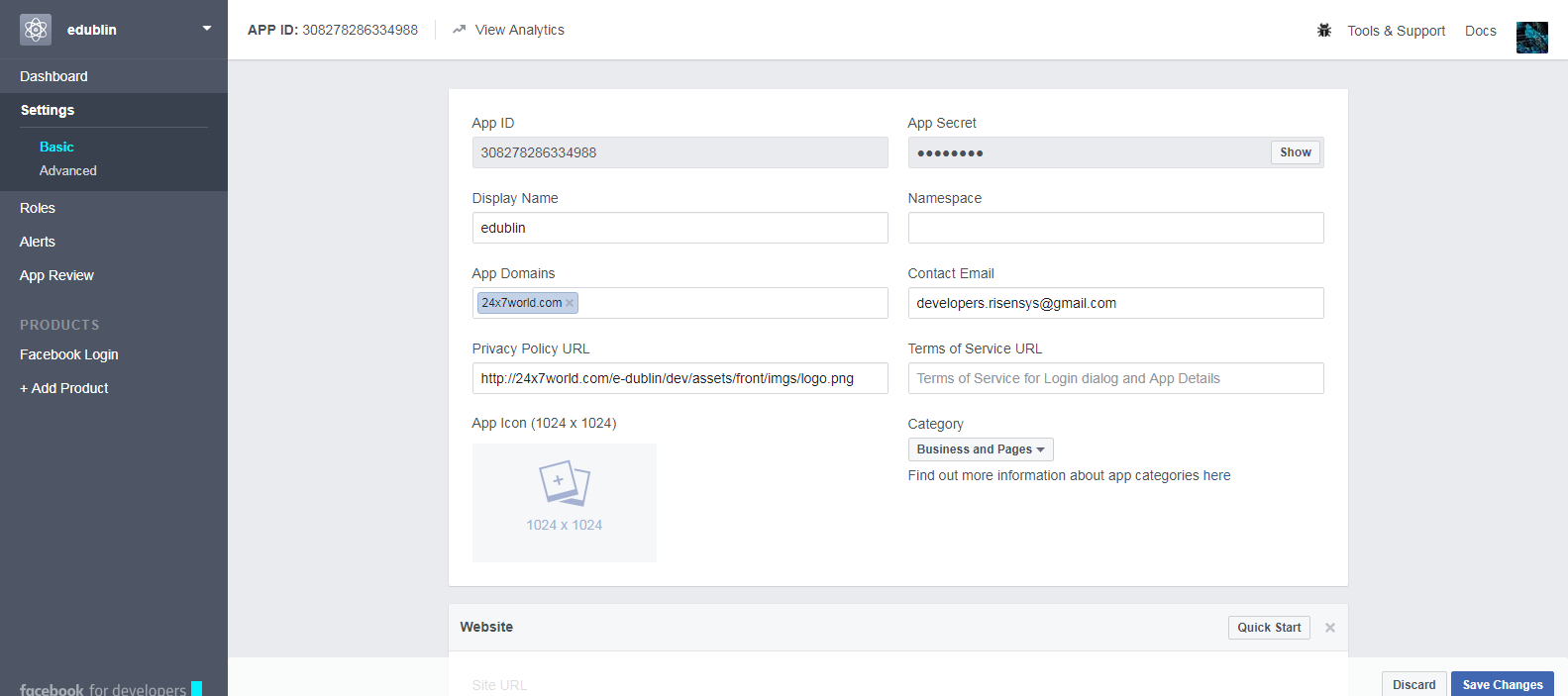Select Advanced settings
Viewport: 1568px width, 696px height.
click(x=68, y=170)
